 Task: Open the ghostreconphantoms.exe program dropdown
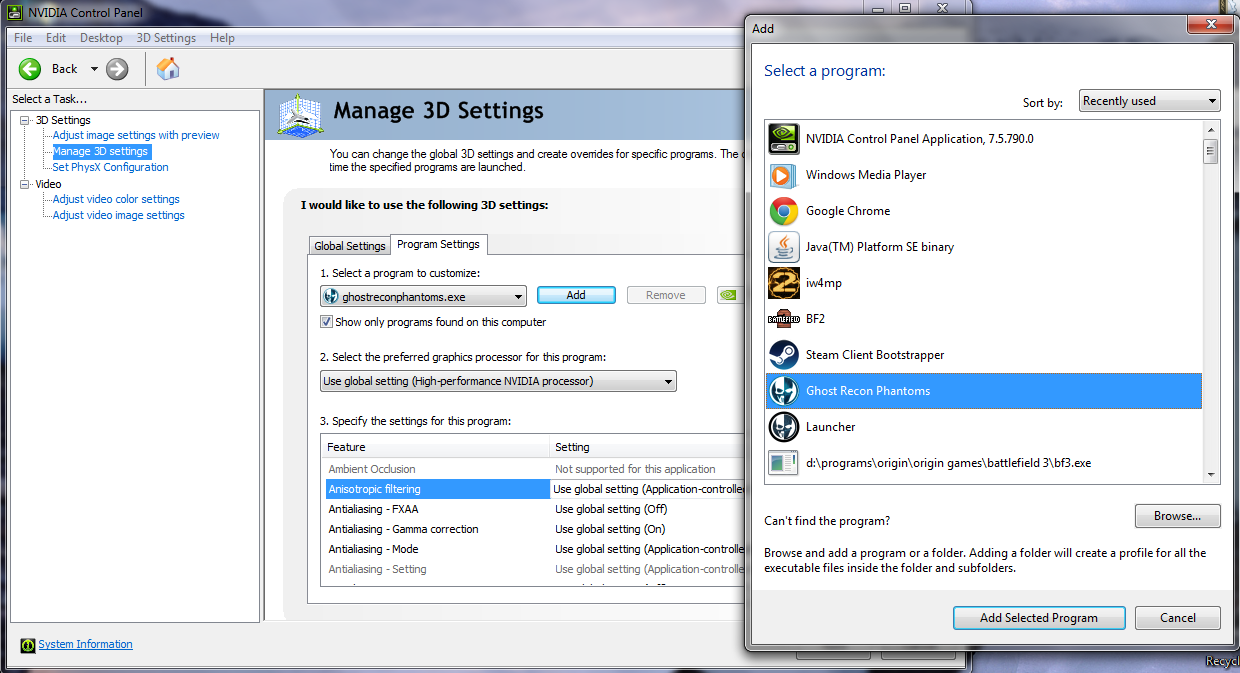(x=423, y=296)
